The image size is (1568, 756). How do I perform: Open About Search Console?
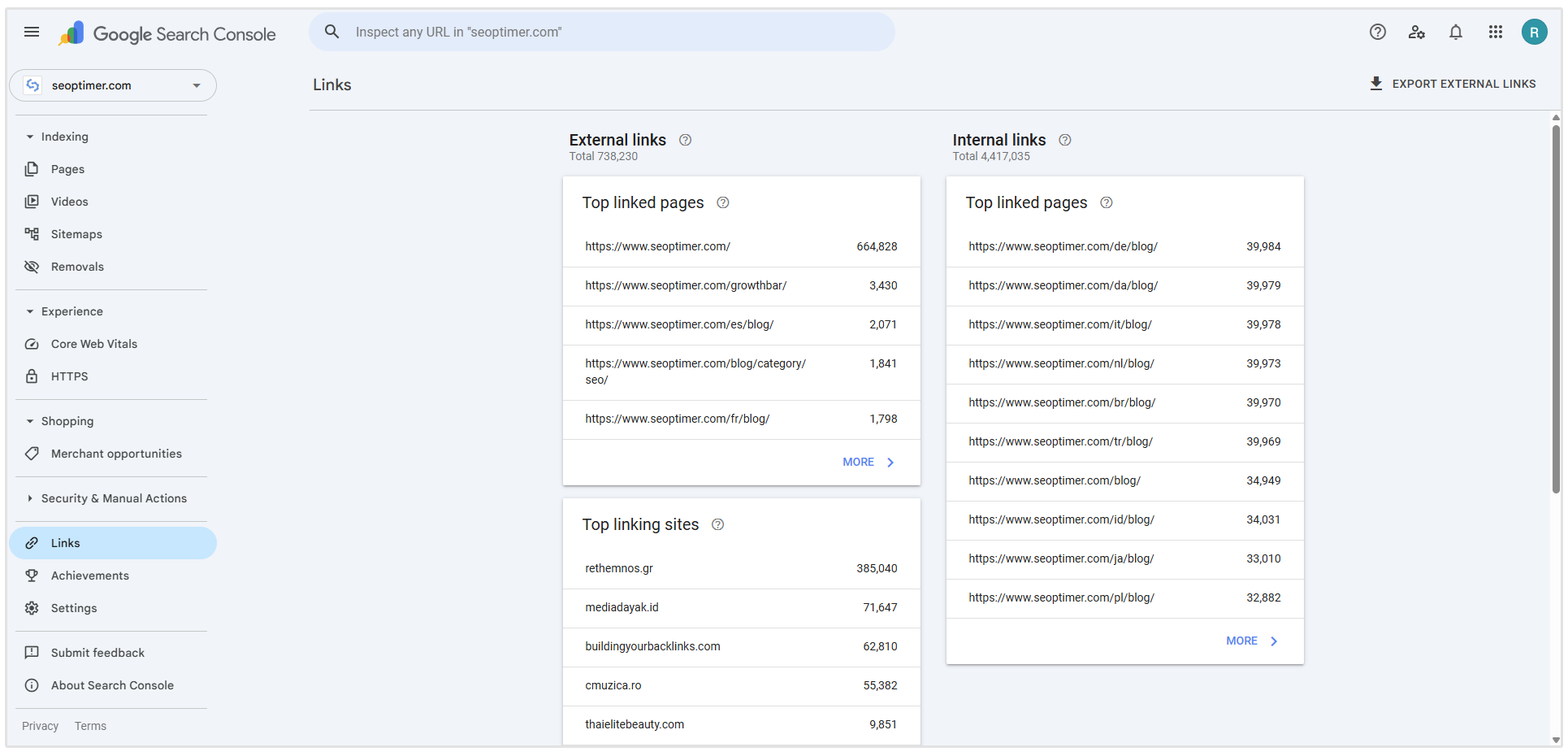click(x=113, y=685)
